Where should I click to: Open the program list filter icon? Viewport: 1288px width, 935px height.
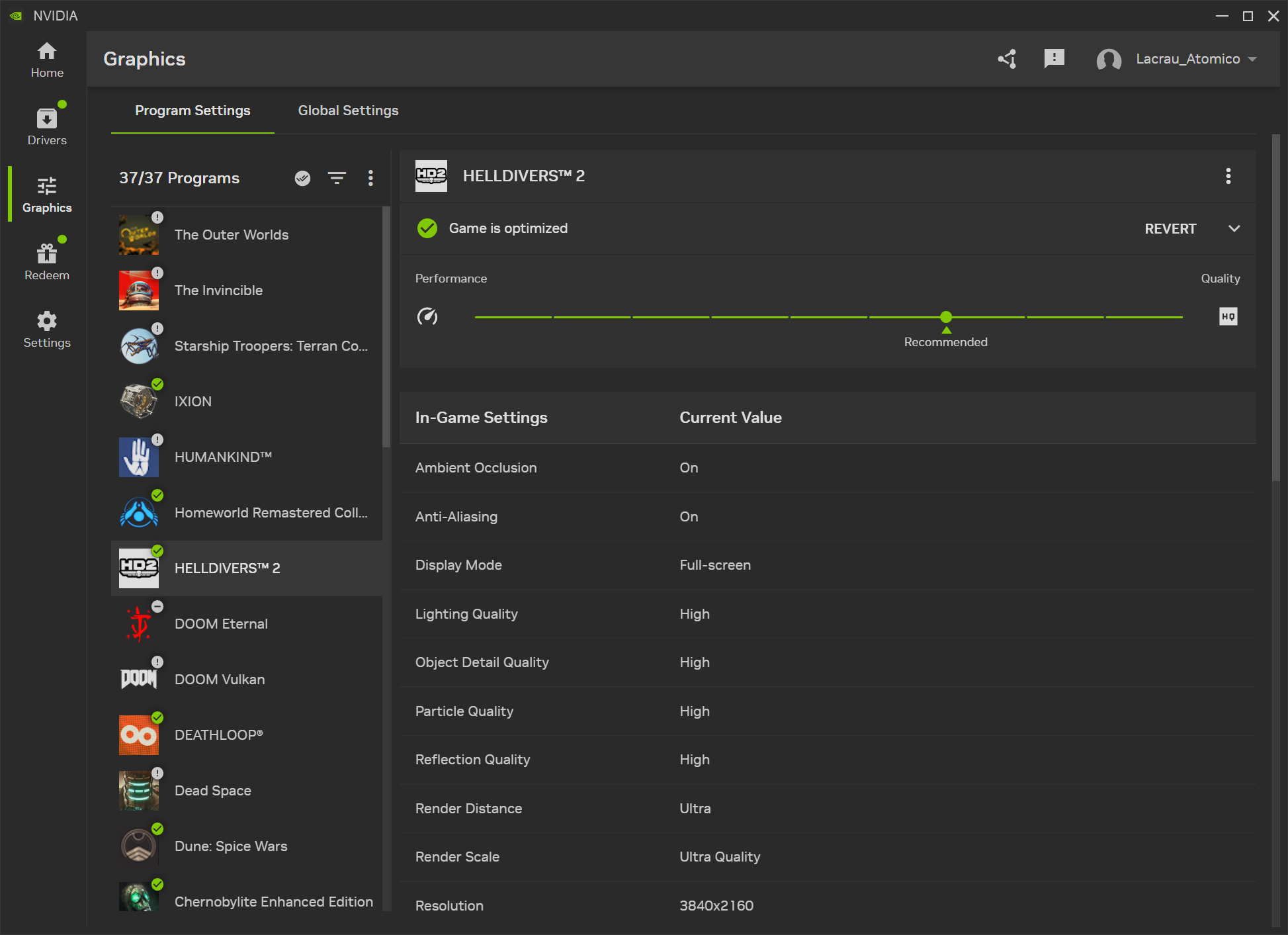(x=337, y=178)
